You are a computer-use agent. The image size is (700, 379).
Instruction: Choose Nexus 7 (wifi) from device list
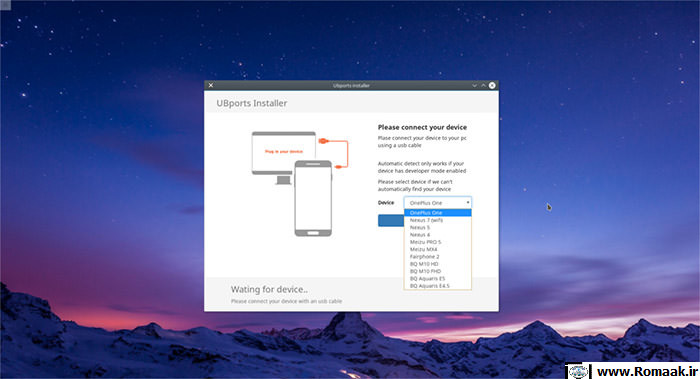[438, 220]
